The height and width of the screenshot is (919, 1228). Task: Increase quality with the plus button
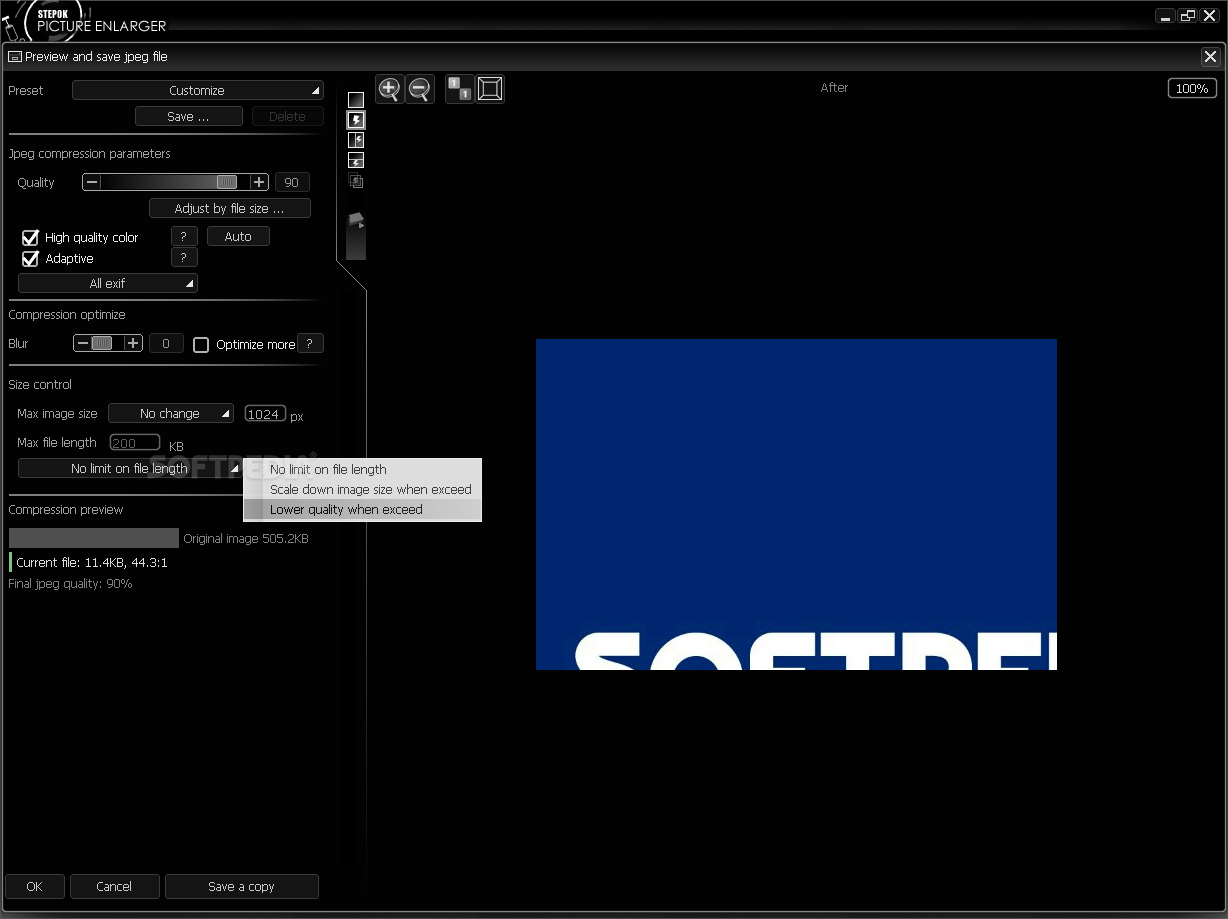tap(259, 182)
